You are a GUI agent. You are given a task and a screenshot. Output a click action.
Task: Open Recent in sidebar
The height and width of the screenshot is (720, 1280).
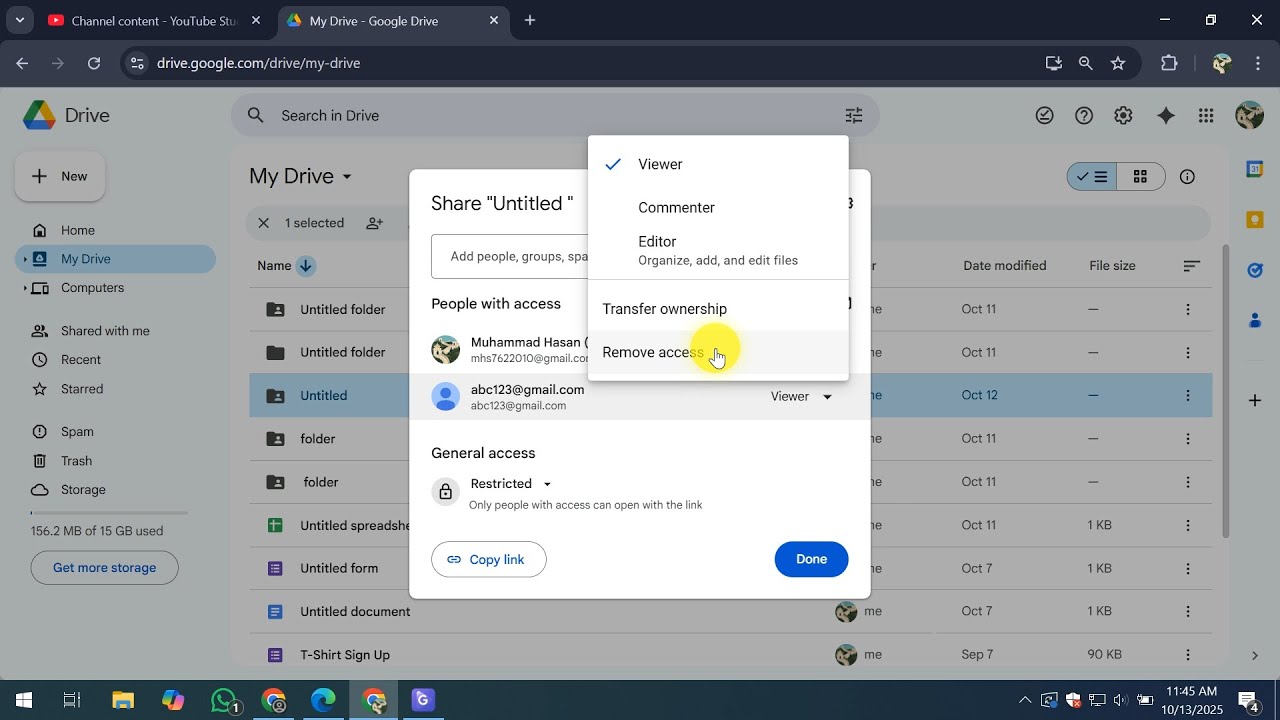[x=115, y=360]
